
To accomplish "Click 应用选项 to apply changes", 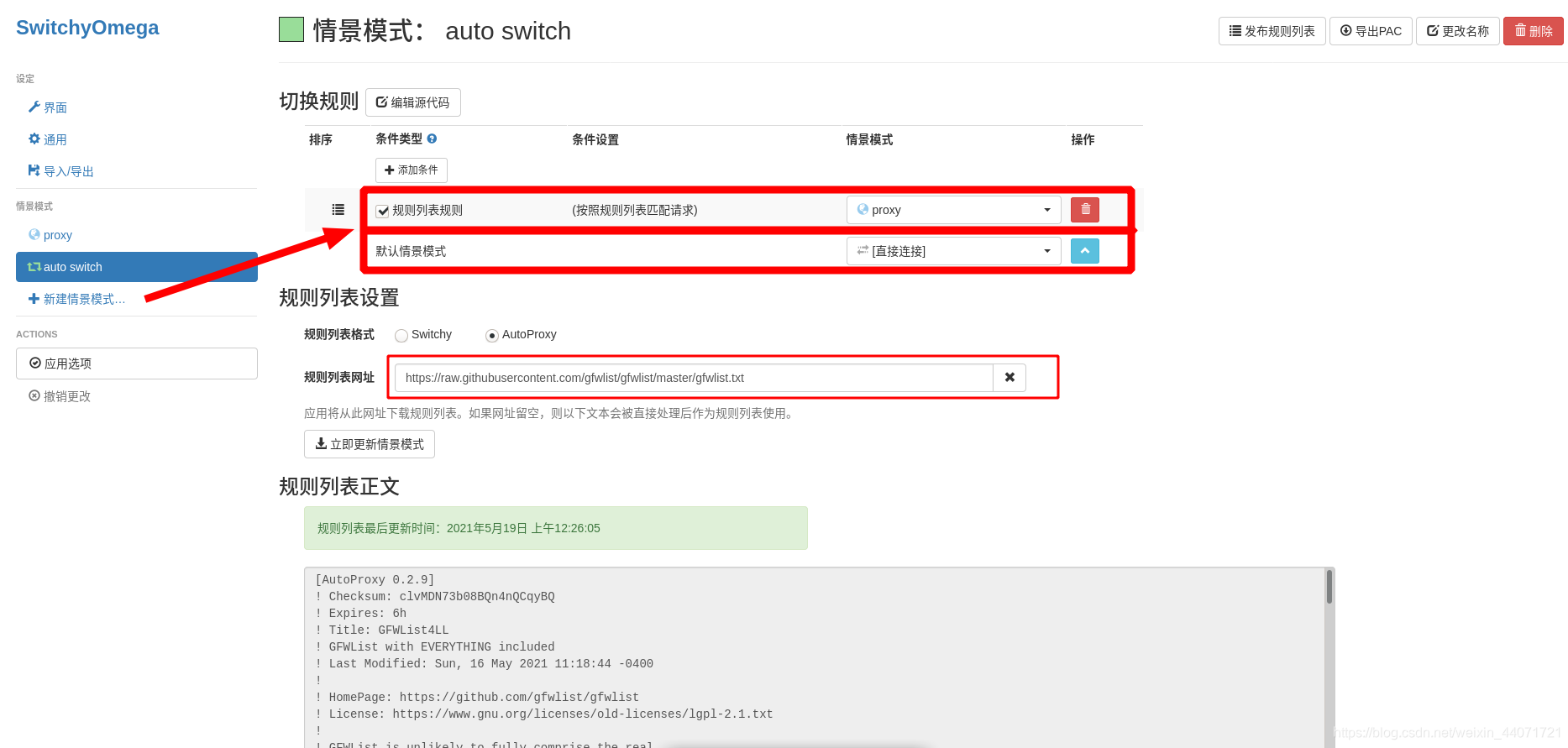I will click(x=137, y=364).
